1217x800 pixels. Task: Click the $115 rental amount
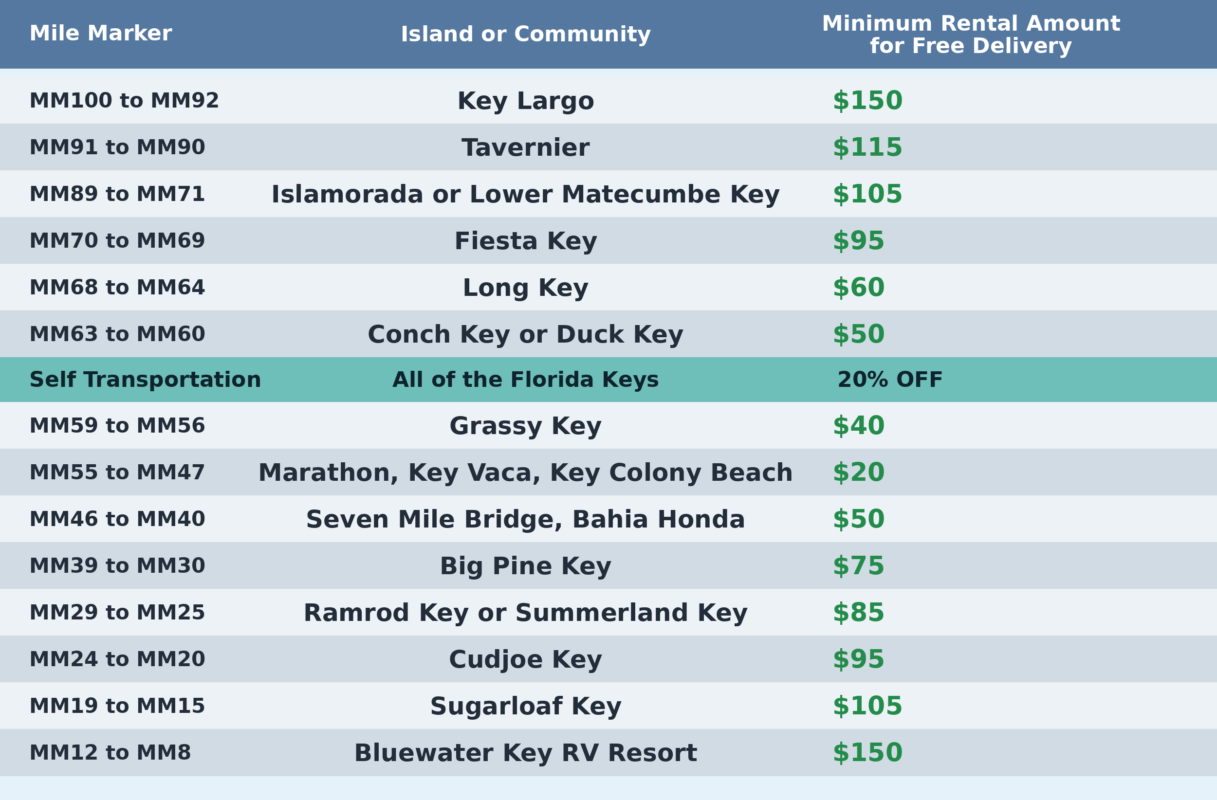867,148
